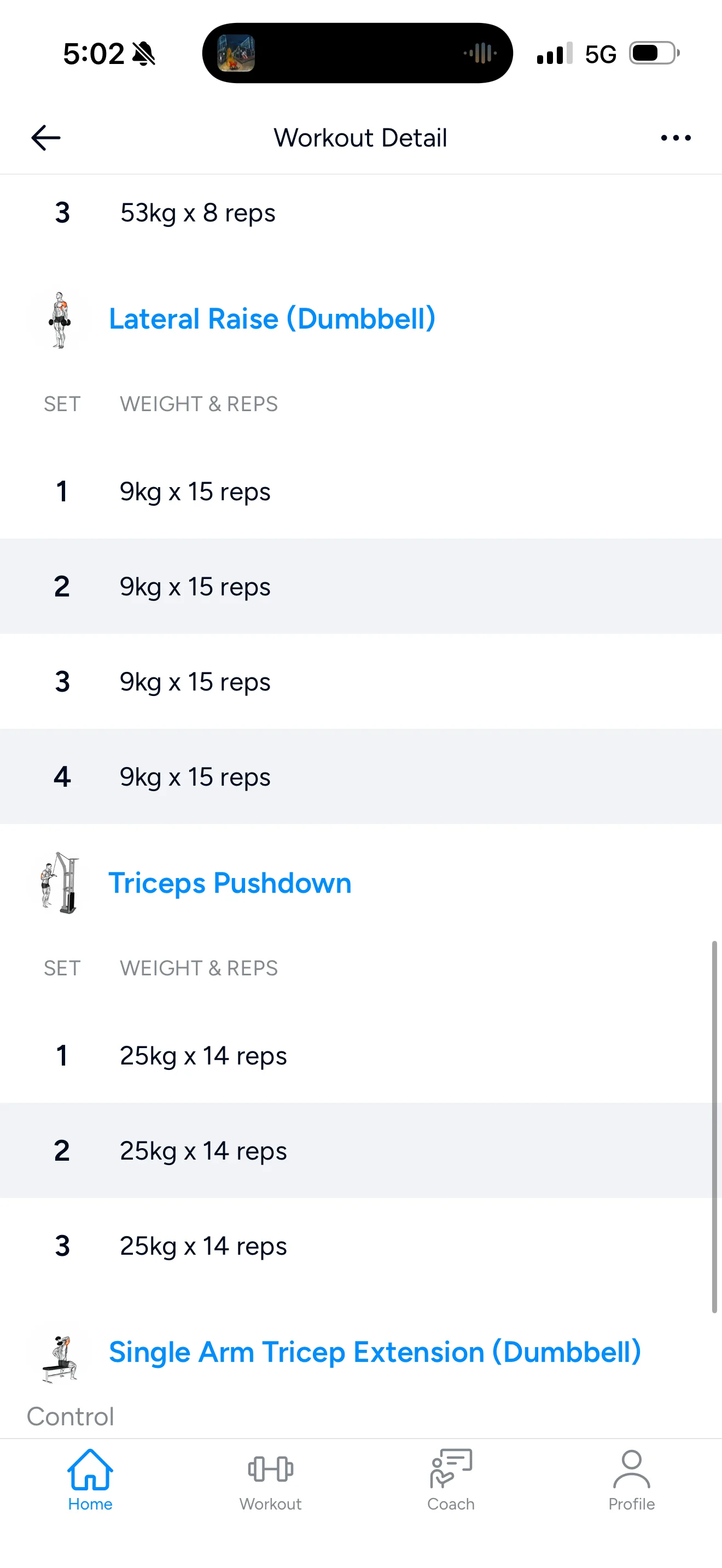Tap the Triceps Pushdown exercise thumbnail
722x1568 pixels.
click(x=59, y=883)
